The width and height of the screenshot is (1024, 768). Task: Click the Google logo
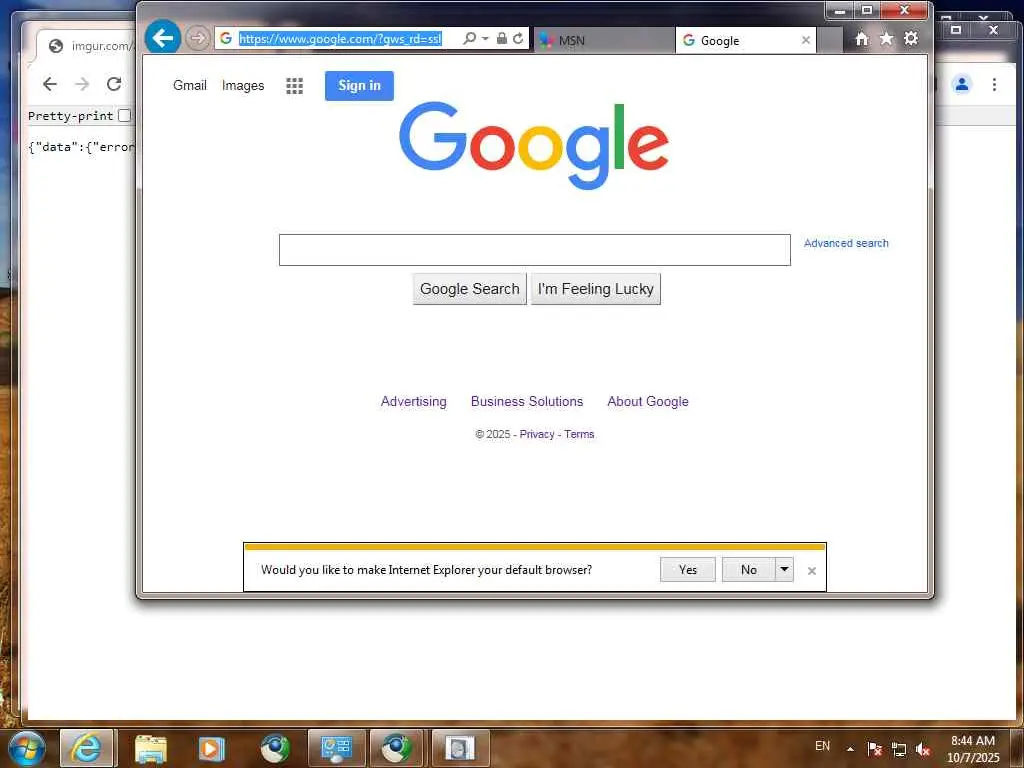coord(534,146)
